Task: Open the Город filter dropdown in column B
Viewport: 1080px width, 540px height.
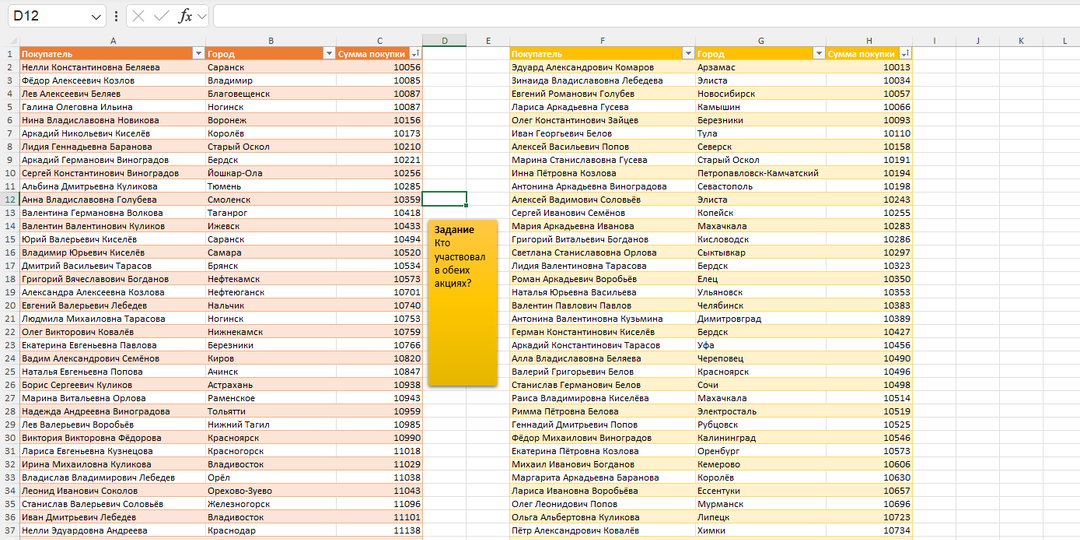Action: point(329,54)
